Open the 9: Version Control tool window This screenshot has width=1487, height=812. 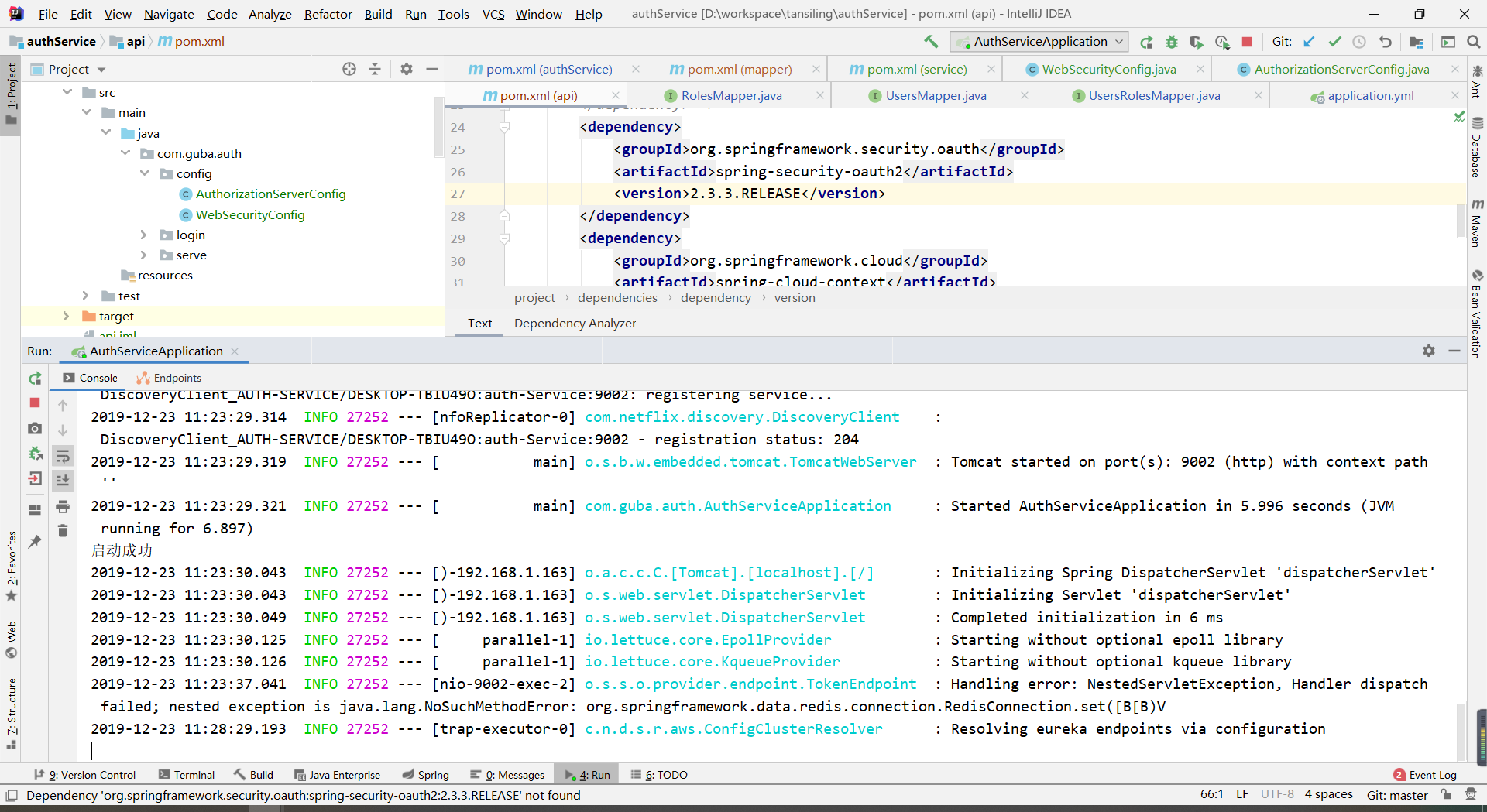(x=85, y=775)
